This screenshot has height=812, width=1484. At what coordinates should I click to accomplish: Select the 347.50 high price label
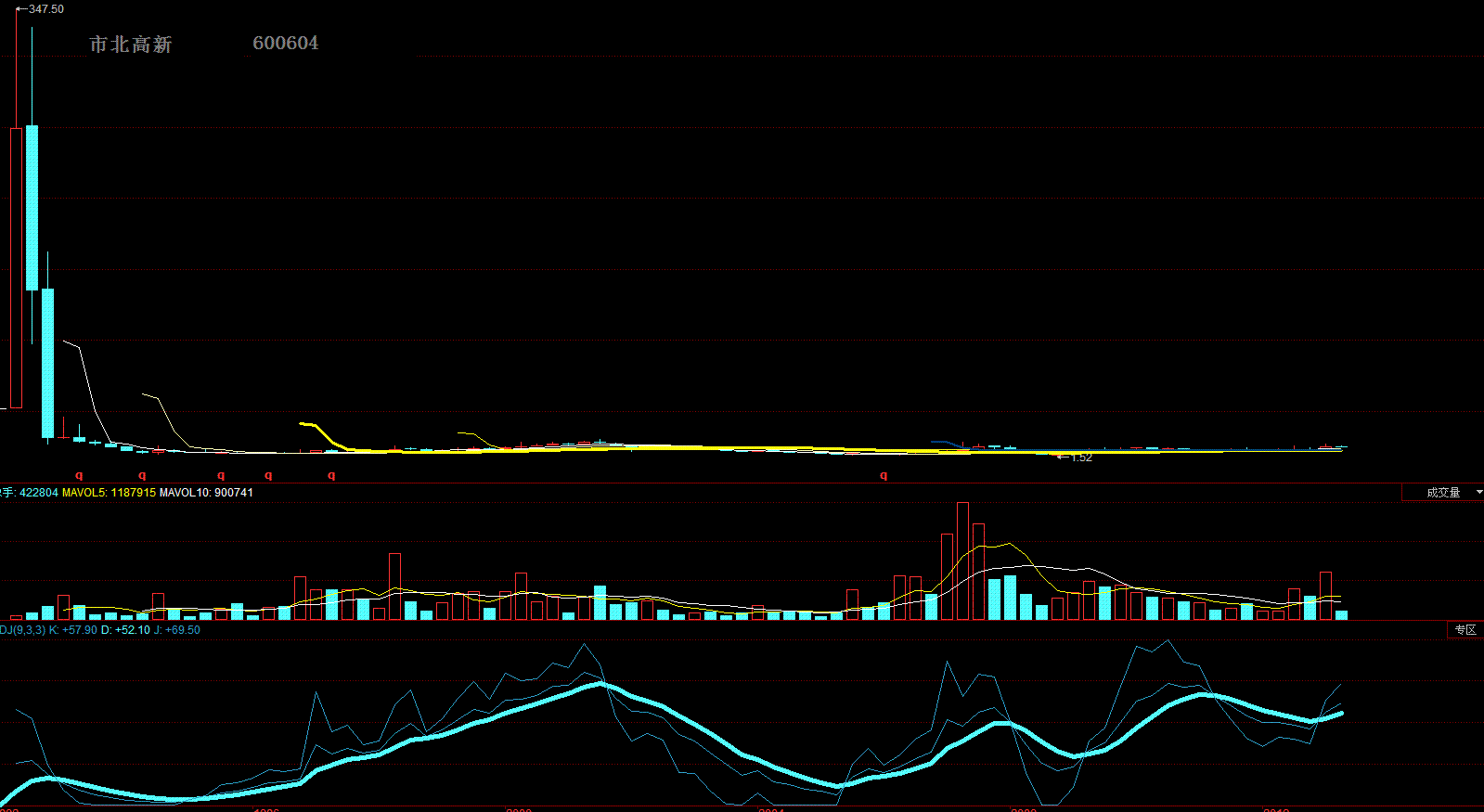pos(46,9)
